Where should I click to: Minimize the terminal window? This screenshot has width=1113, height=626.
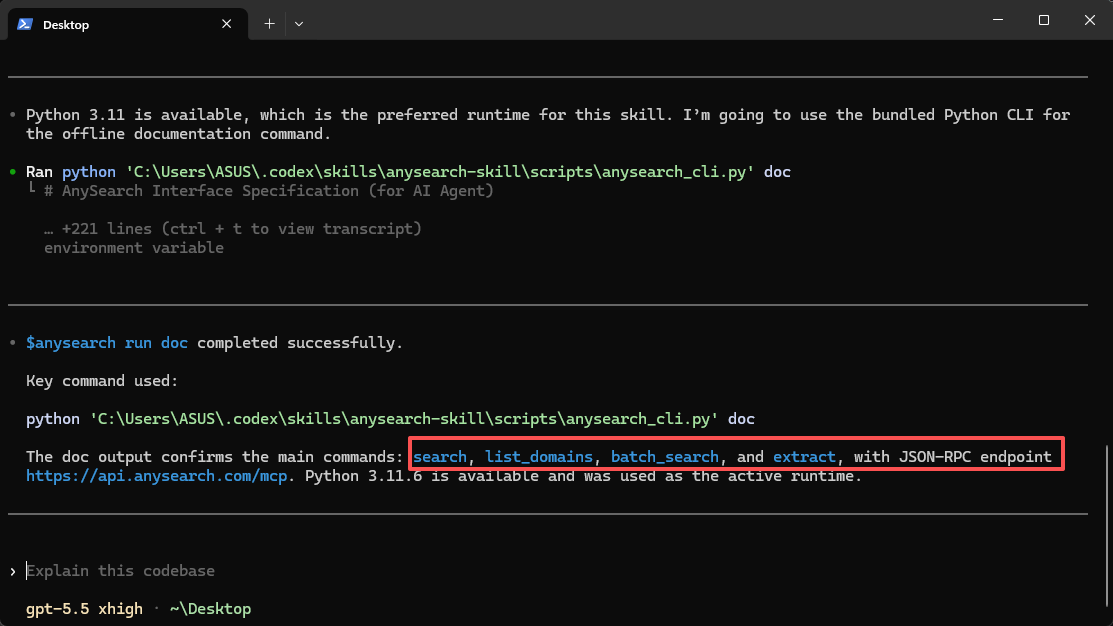coord(998,20)
